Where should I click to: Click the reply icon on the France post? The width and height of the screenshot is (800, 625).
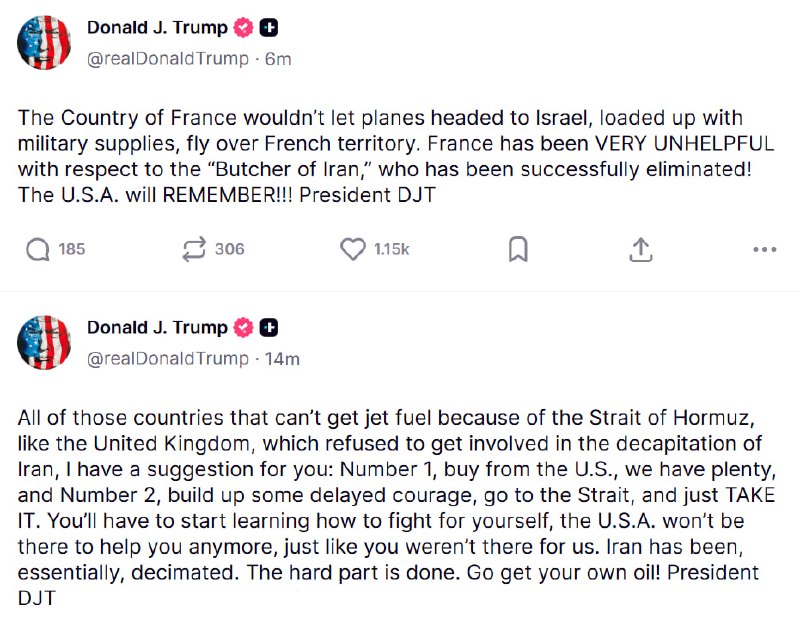tap(39, 249)
